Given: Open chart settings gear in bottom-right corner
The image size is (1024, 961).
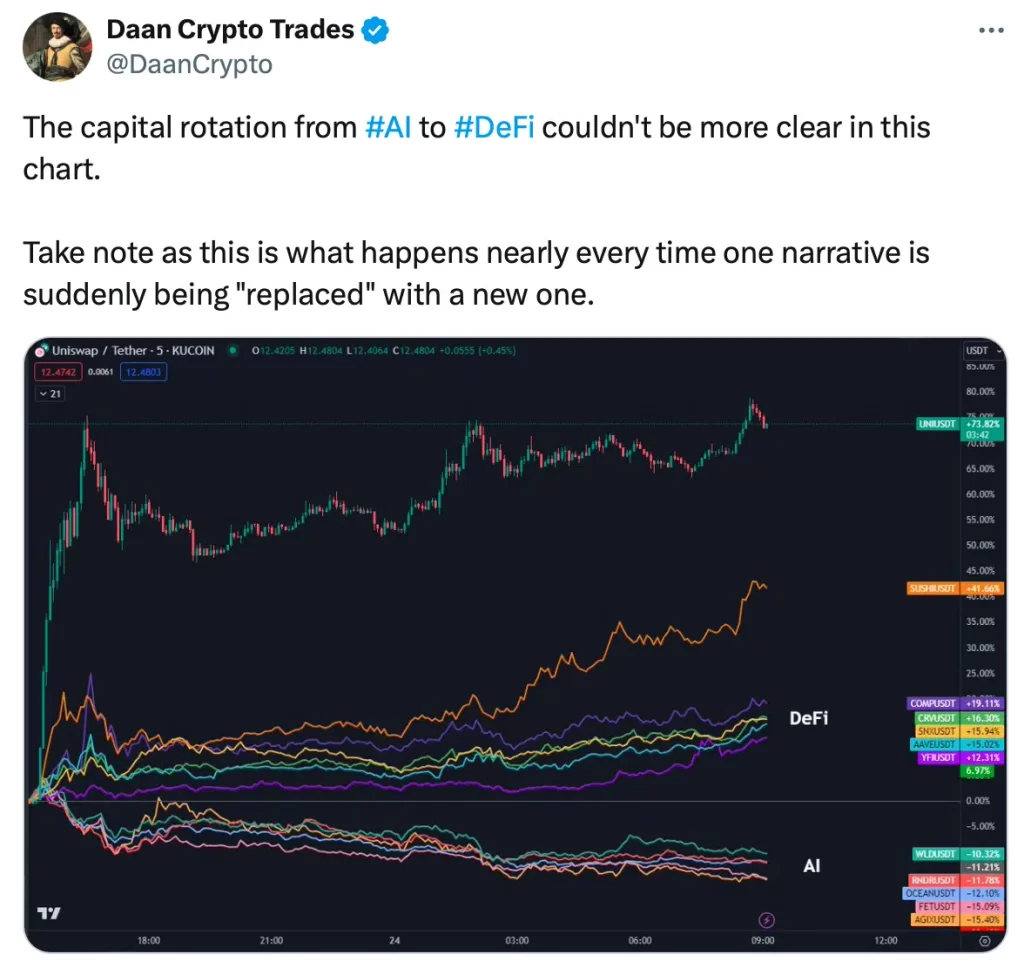Looking at the screenshot, I should [985, 941].
